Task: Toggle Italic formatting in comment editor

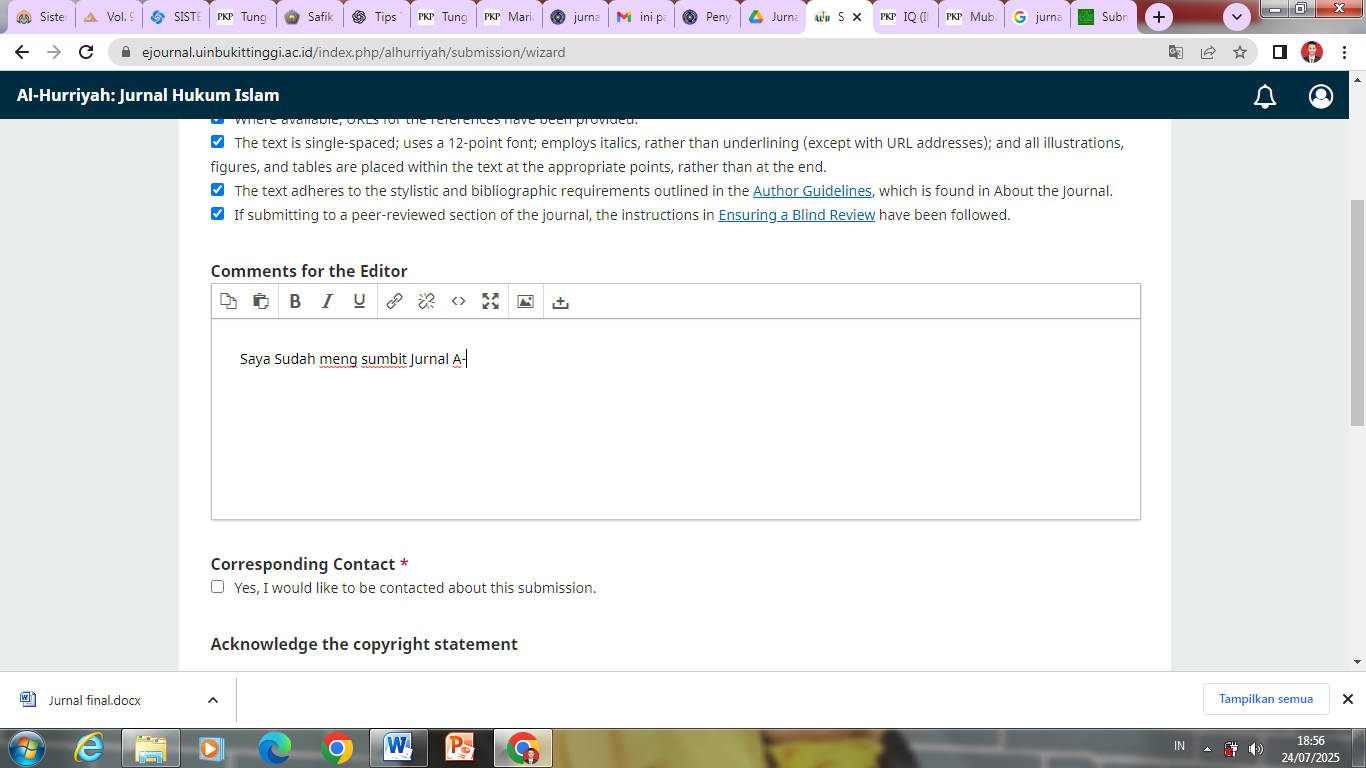Action: click(327, 302)
